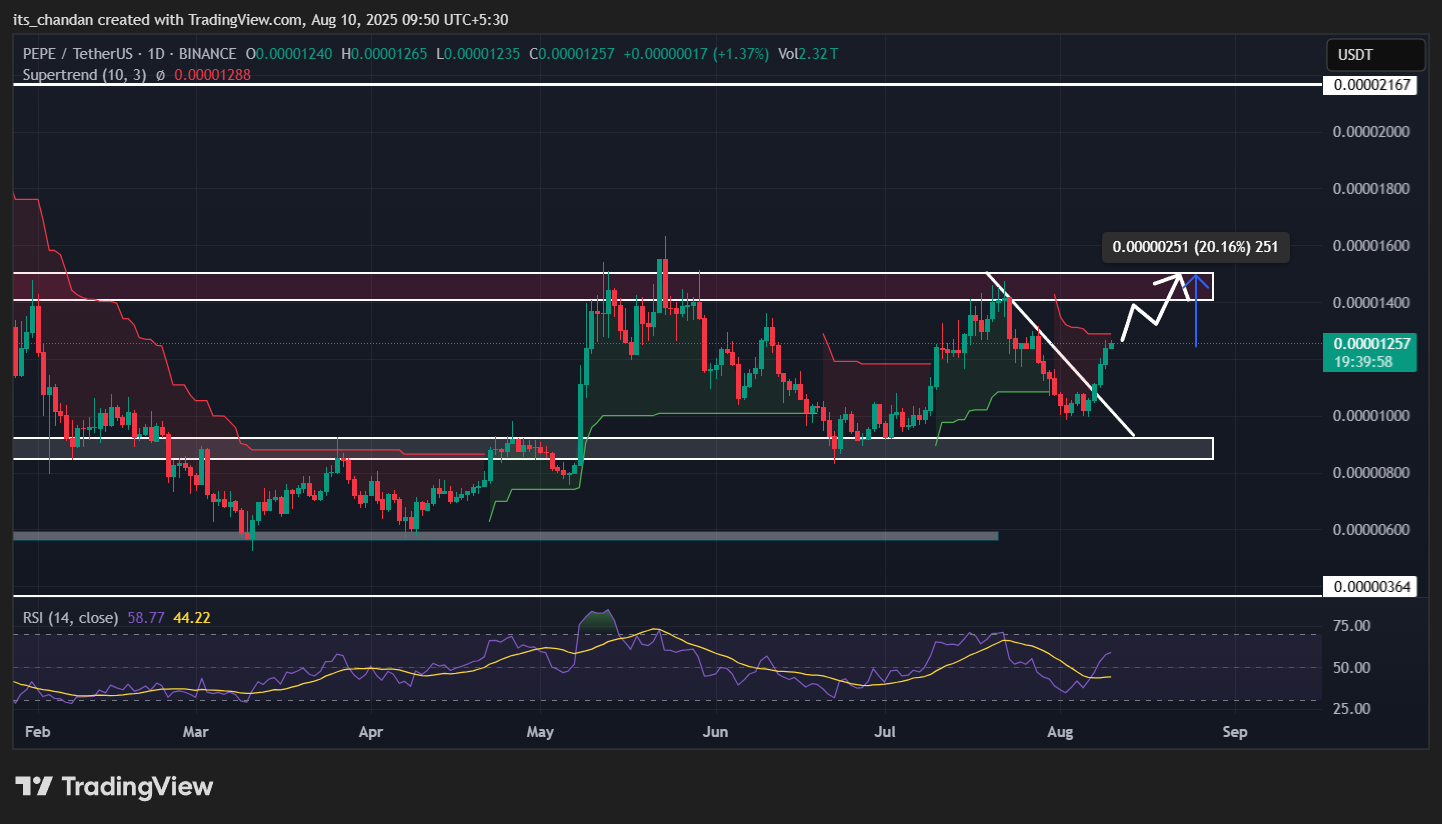Click the 0.00000600 price axis tick
The image size is (1442, 824).
tap(1370, 529)
